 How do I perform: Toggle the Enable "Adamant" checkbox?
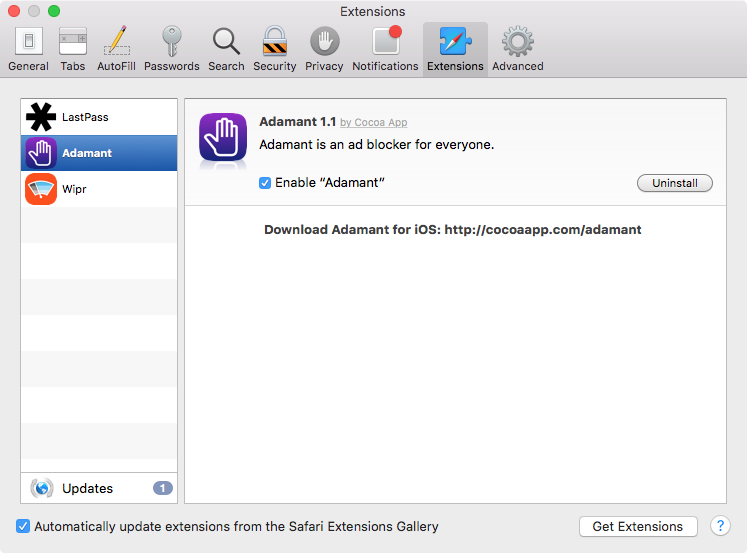tap(265, 183)
